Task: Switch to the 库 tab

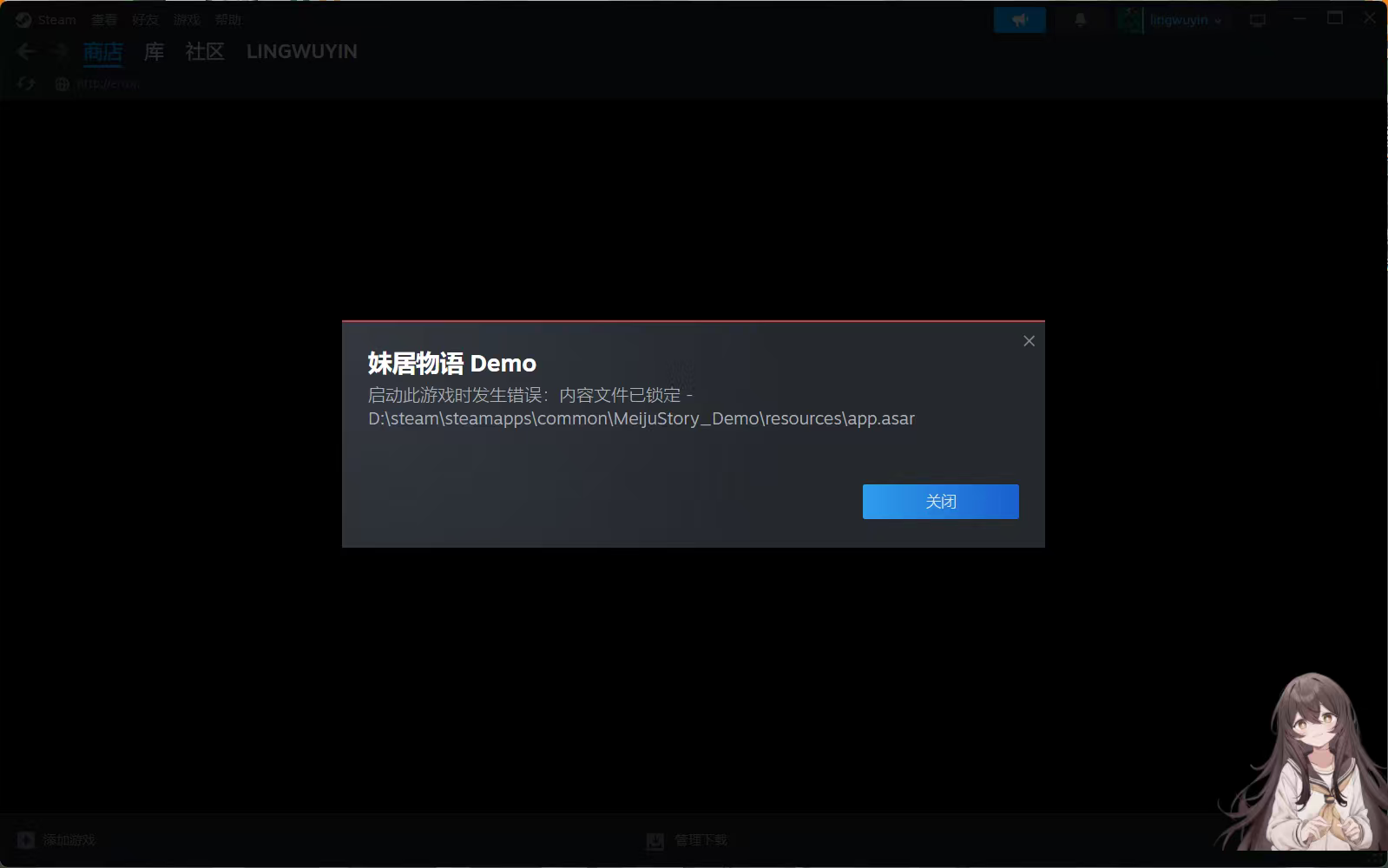Action: [x=154, y=52]
